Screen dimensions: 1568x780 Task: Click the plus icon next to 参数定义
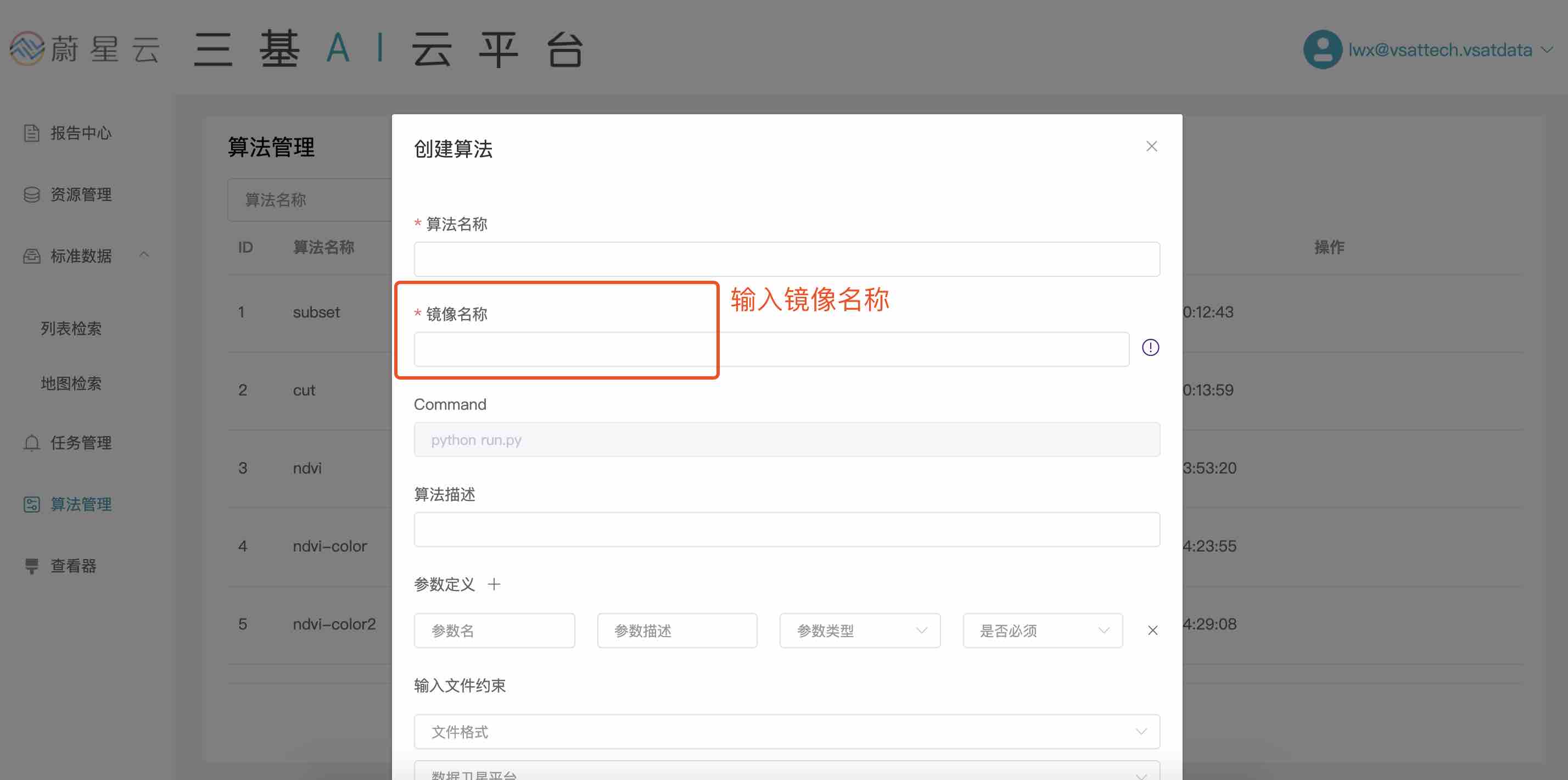click(494, 584)
